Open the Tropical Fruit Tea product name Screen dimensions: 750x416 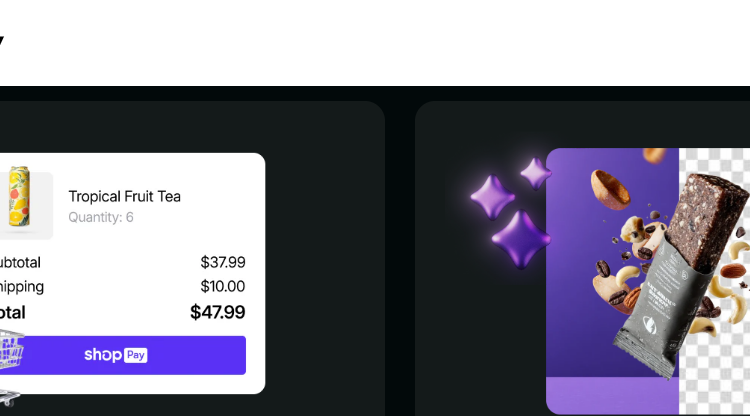(x=124, y=196)
